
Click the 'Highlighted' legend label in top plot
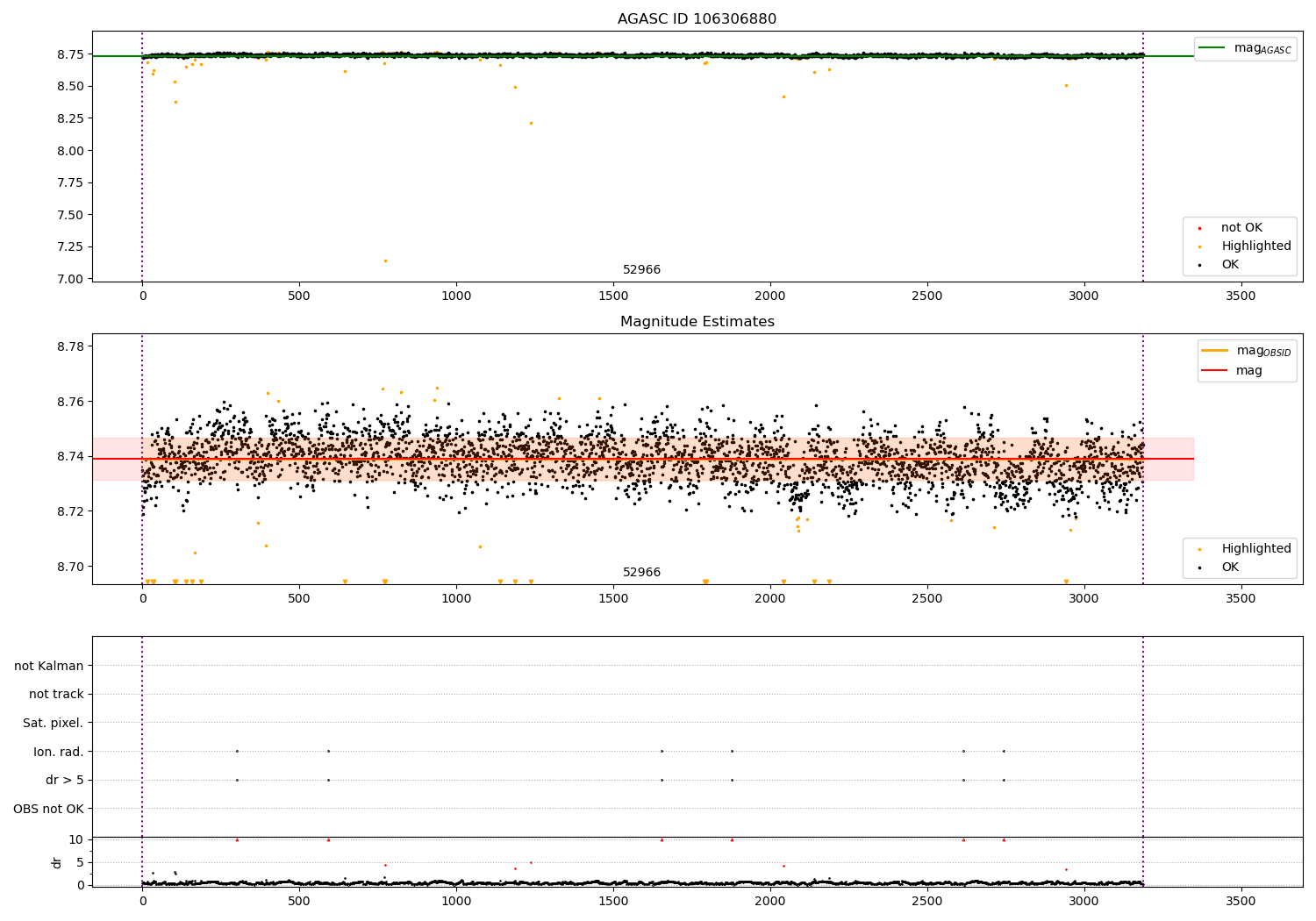(x=1256, y=246)
